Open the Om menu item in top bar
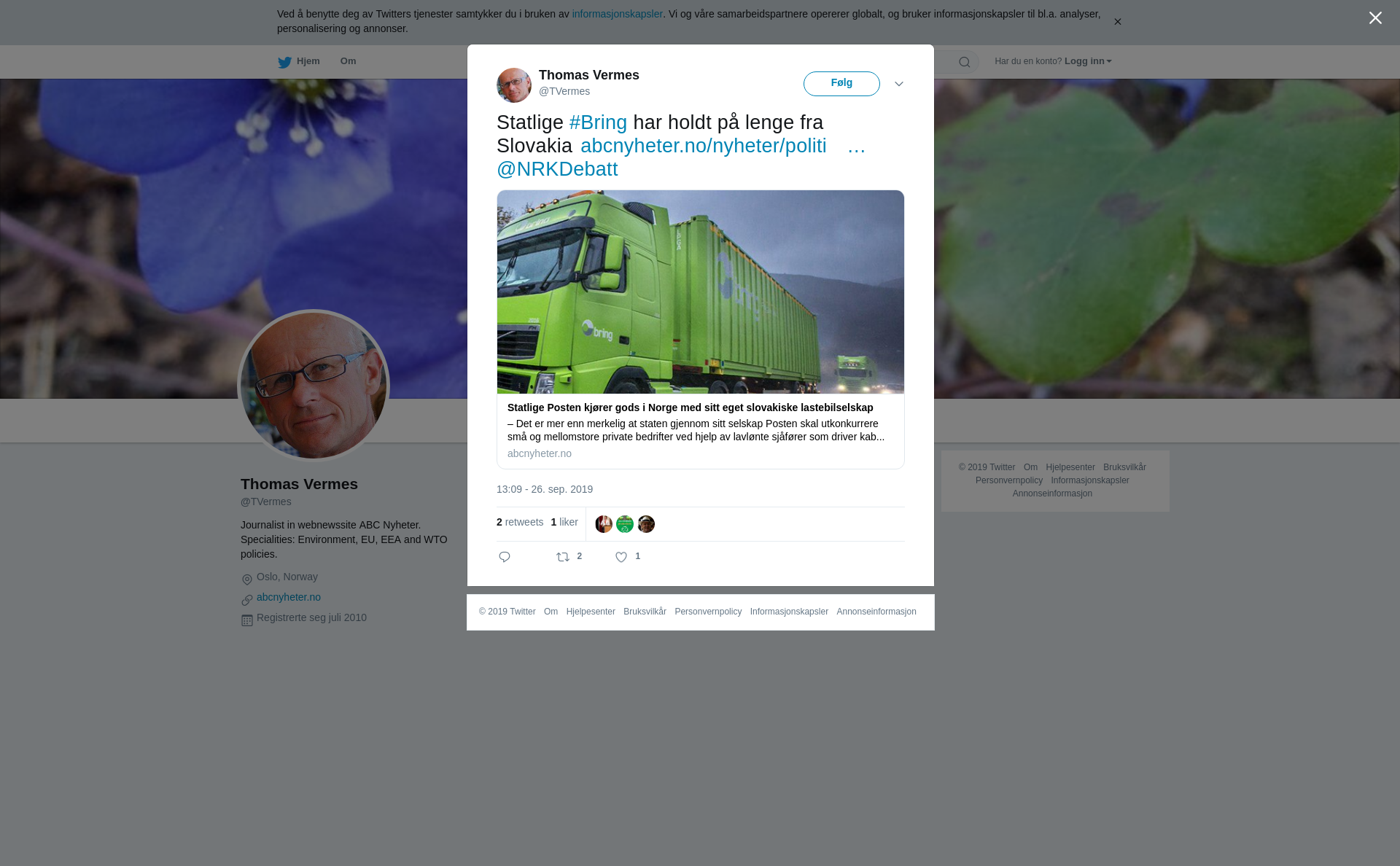Viewport: 1400px width, 866px height. point(348,61)
